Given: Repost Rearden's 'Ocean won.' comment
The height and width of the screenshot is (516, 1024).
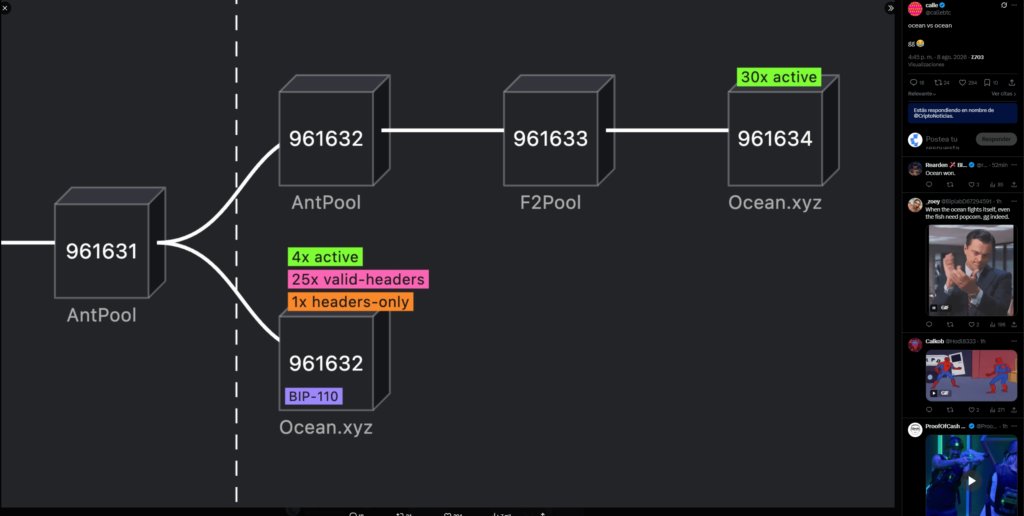Looking at the screenshot, I should coord(950,185).
